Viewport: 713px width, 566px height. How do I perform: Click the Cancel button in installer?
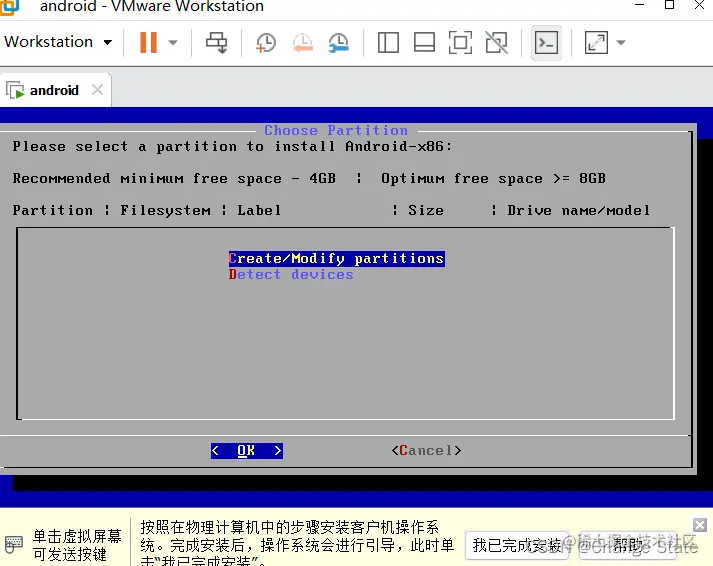pos(426,451)
